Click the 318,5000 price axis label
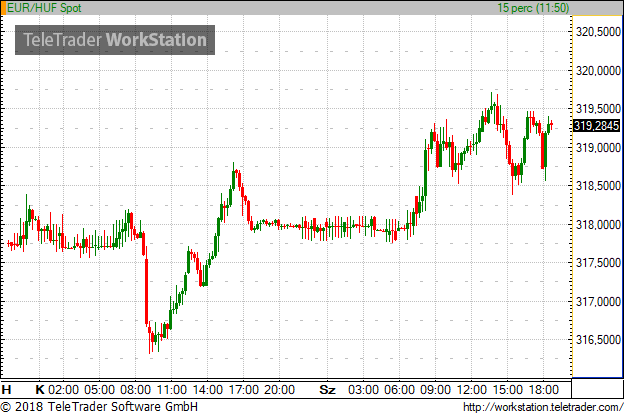624x416 pixels. pos(599,186)
